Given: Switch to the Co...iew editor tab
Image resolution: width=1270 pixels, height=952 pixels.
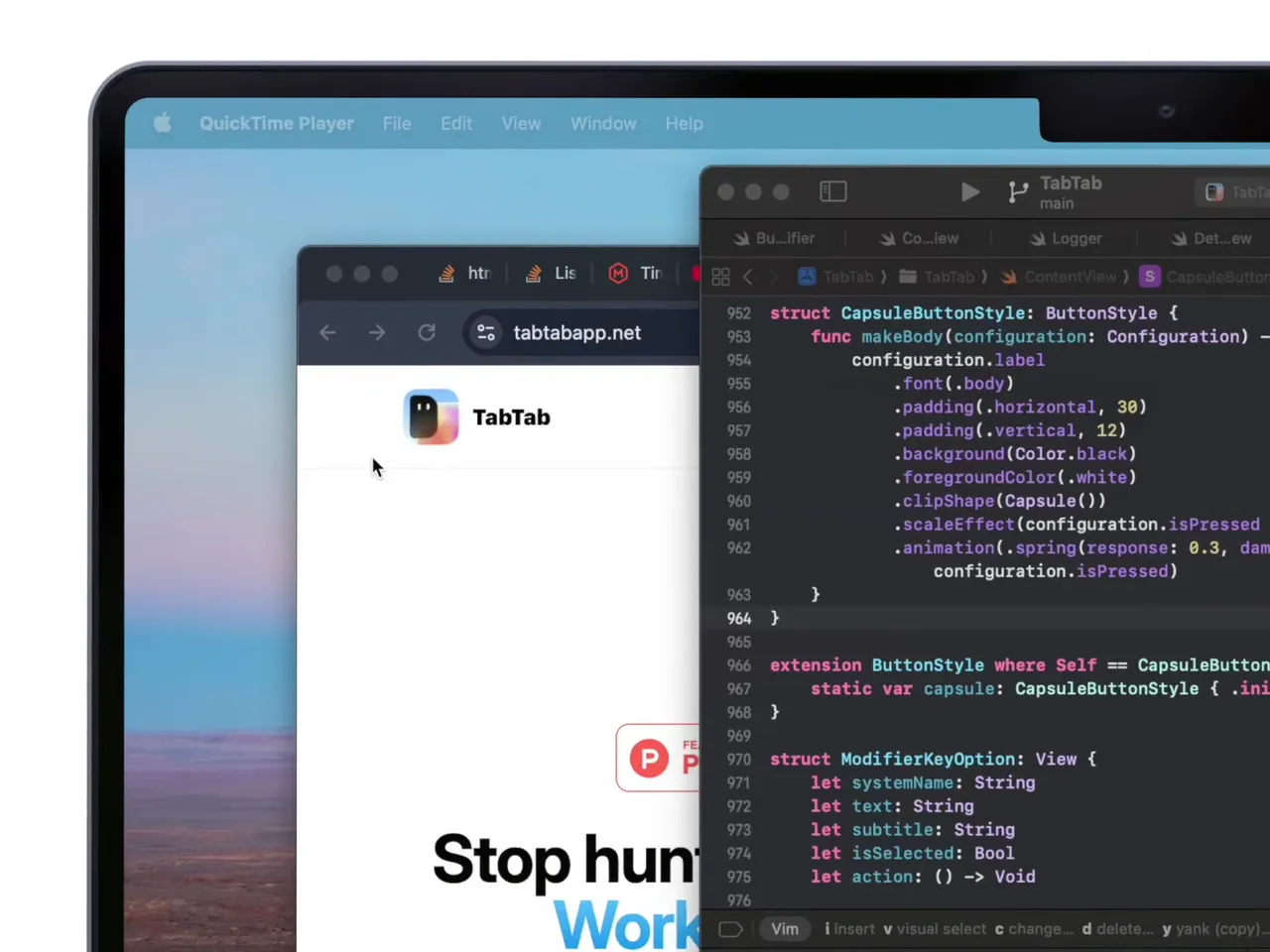Looking at the screenshot, I should coord(919,238).
